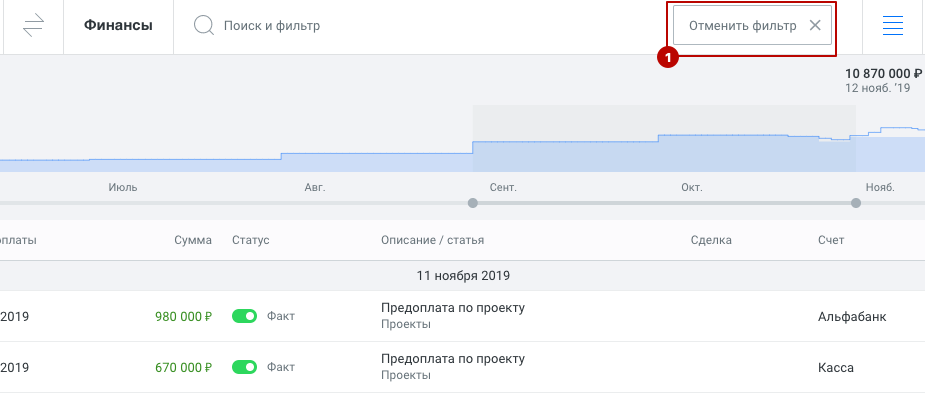Image resolution: width=925 pixels, height=393 pixels.
Task: Click the red badge numbered 1
Action: (668, 58)
